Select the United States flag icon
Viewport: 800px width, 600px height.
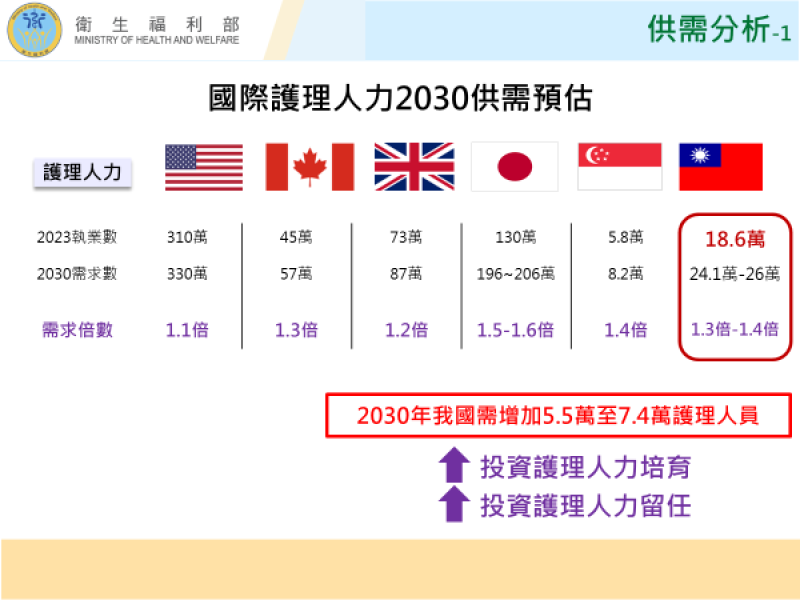point(203,166)
